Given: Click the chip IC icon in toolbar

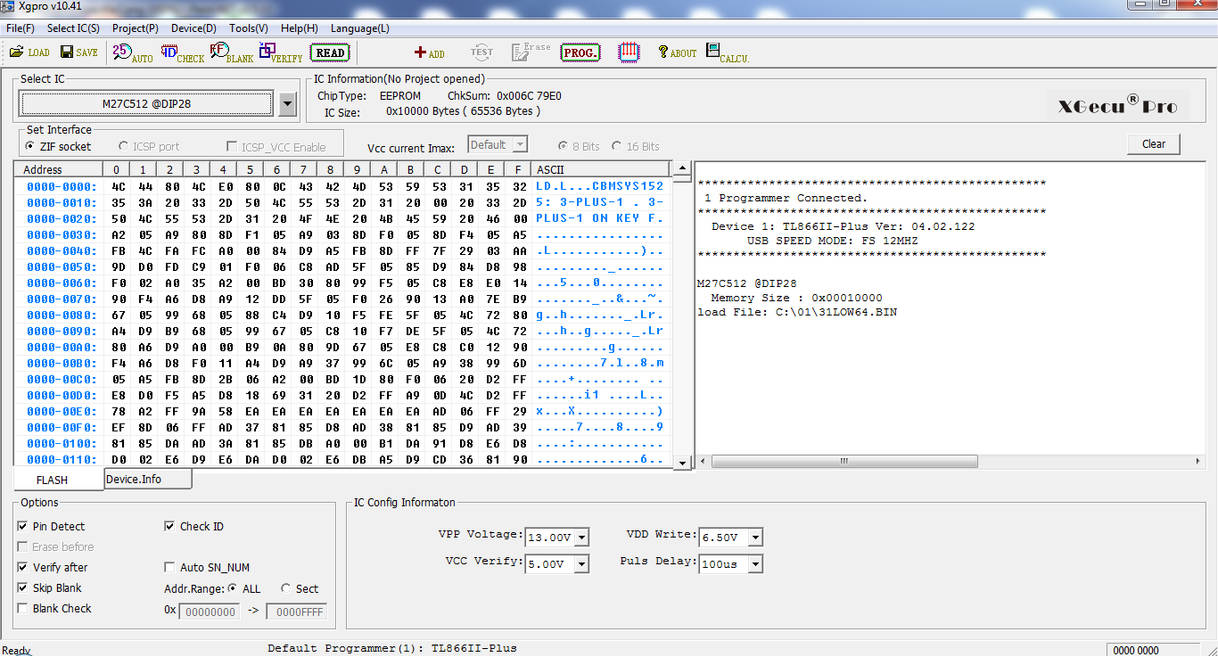Looking at the screenshot, I should pos(629,52).
